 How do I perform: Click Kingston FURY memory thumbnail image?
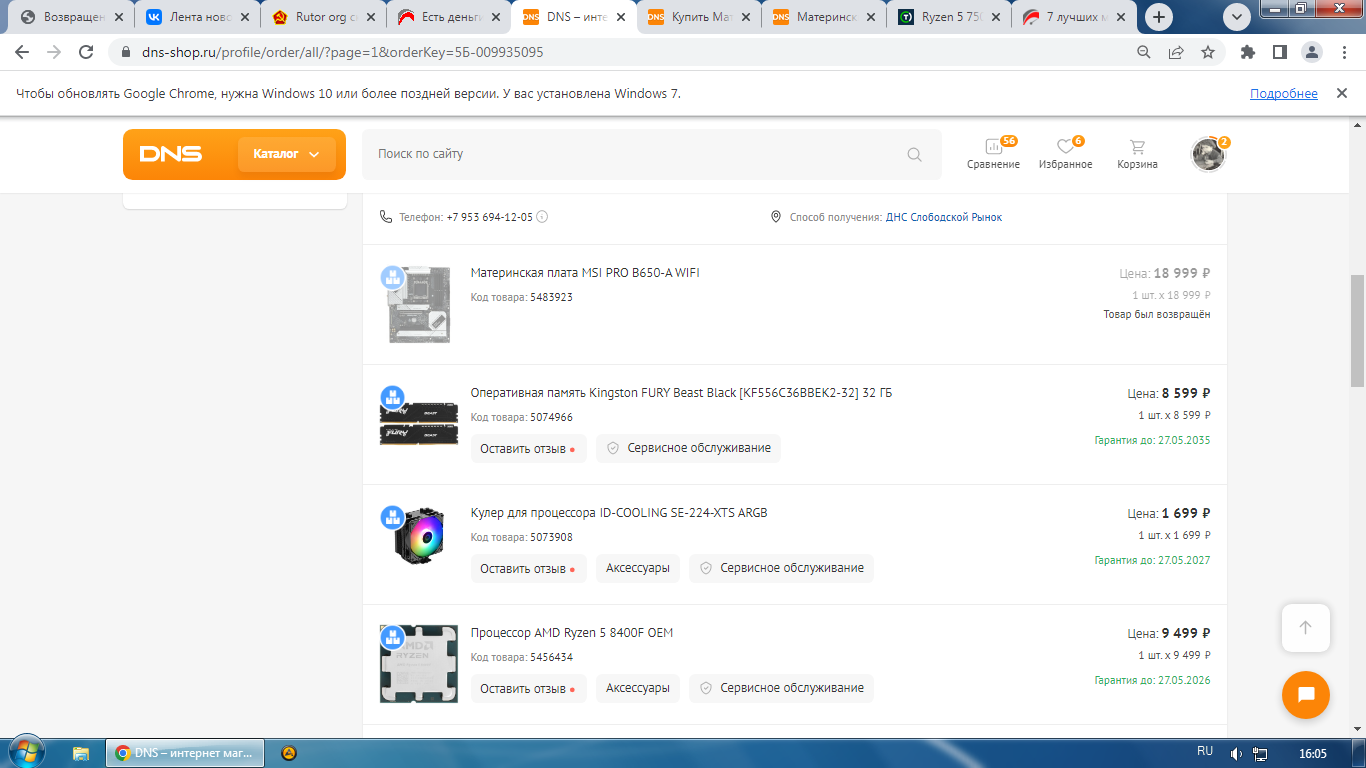click(x=419, y=423)
